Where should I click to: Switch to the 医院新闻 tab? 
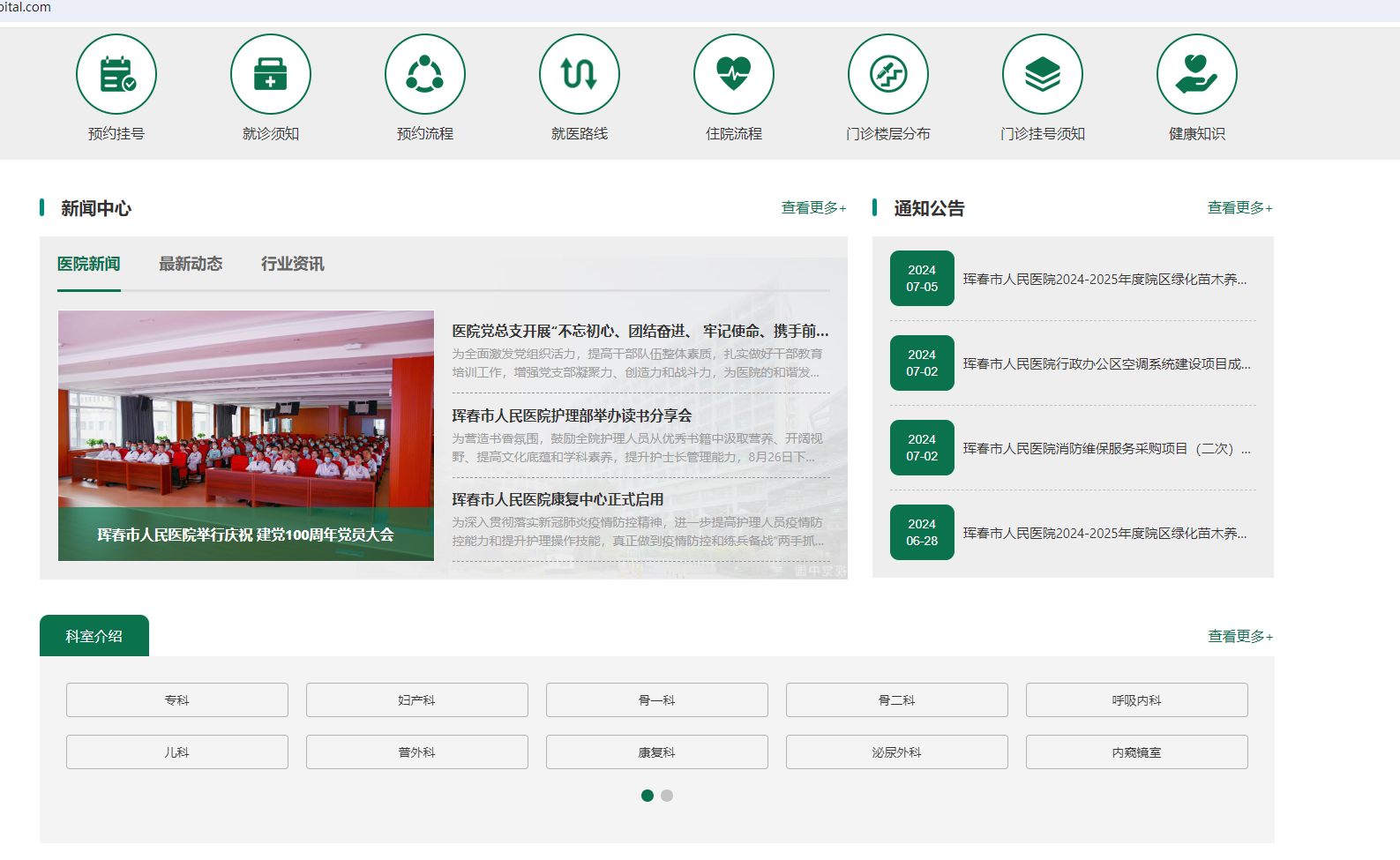click(x=89, y=264)
